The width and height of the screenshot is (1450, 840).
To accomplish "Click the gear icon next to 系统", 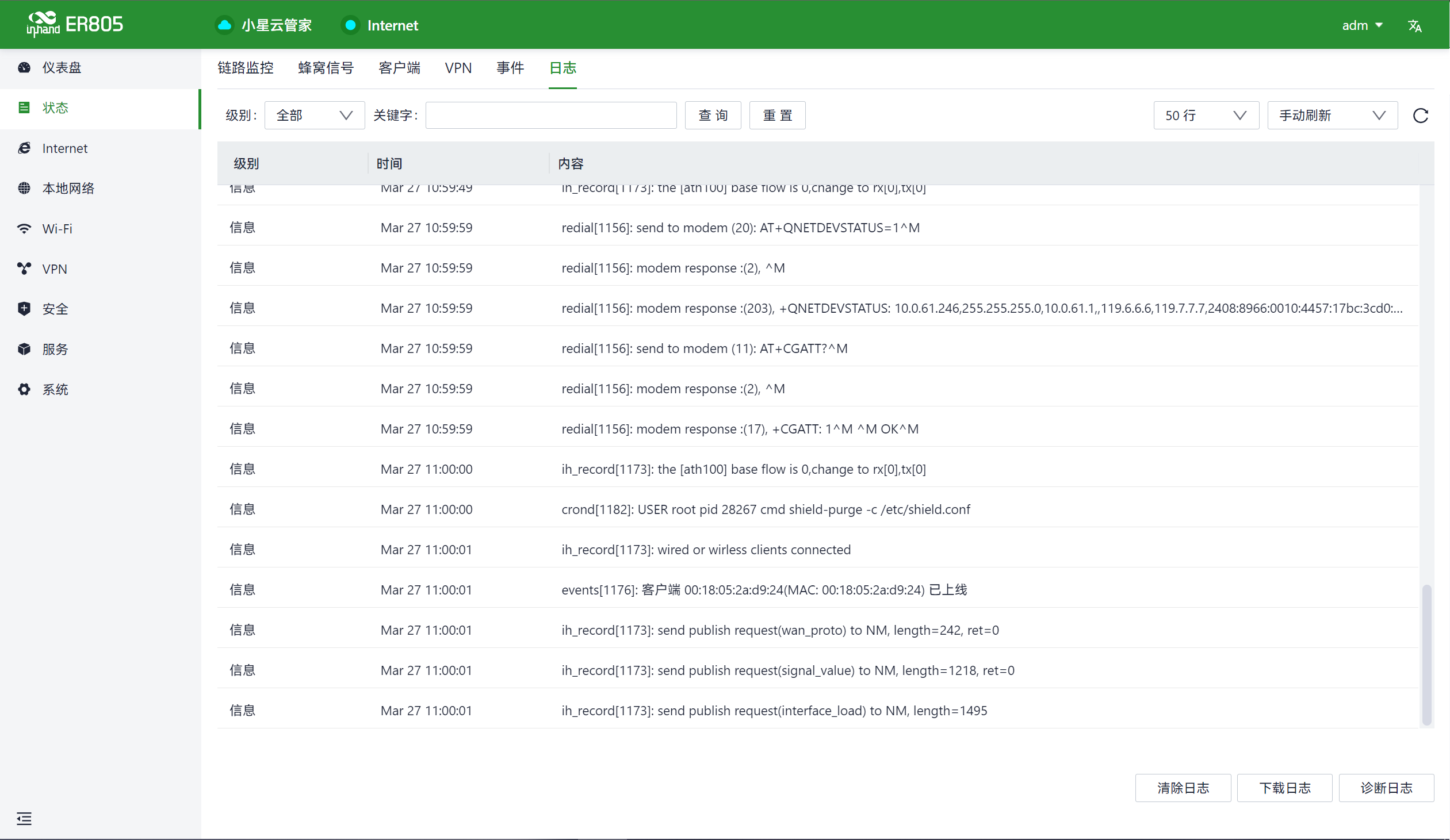I will 24,389.
